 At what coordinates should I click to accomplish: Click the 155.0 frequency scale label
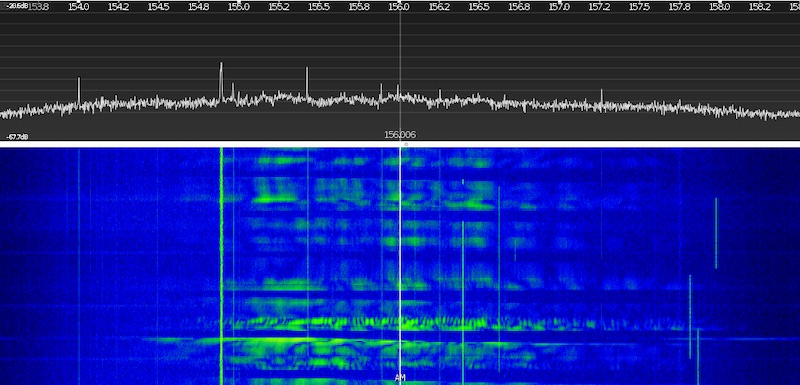(238, 7)
